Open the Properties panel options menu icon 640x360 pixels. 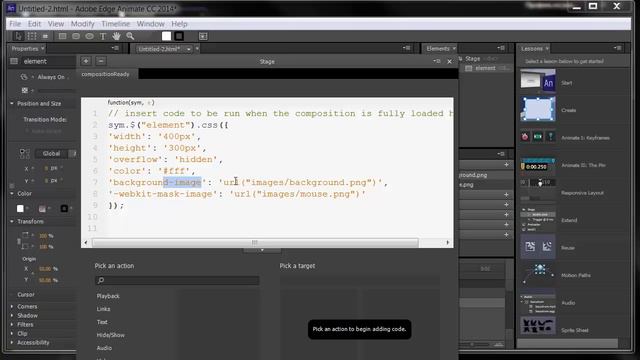(x=115, y=48)
